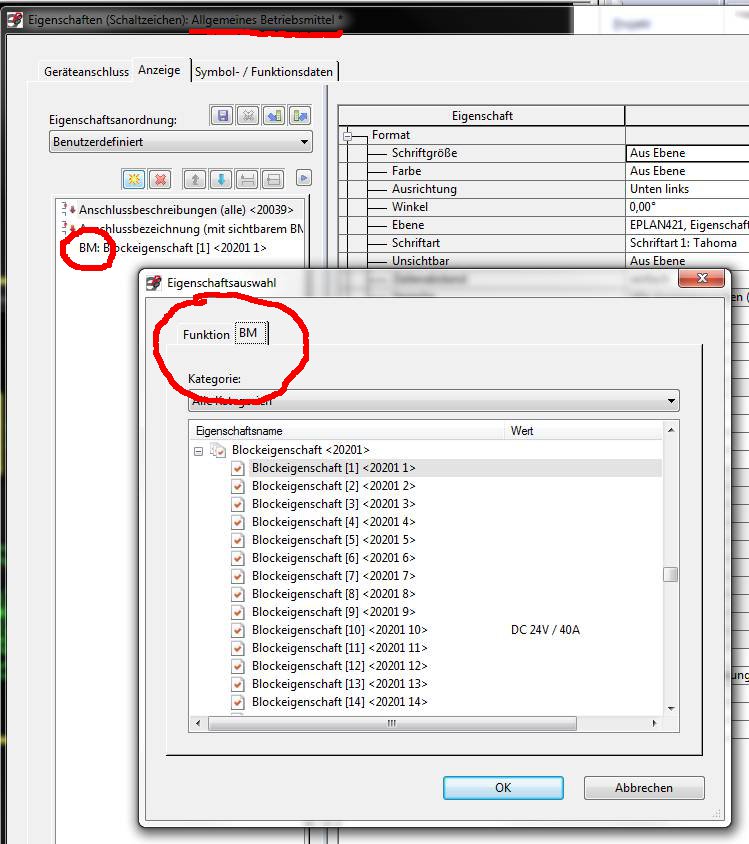
Task: Click the Unsichtbar value Aus Ebene
Action: click(687, 261)
